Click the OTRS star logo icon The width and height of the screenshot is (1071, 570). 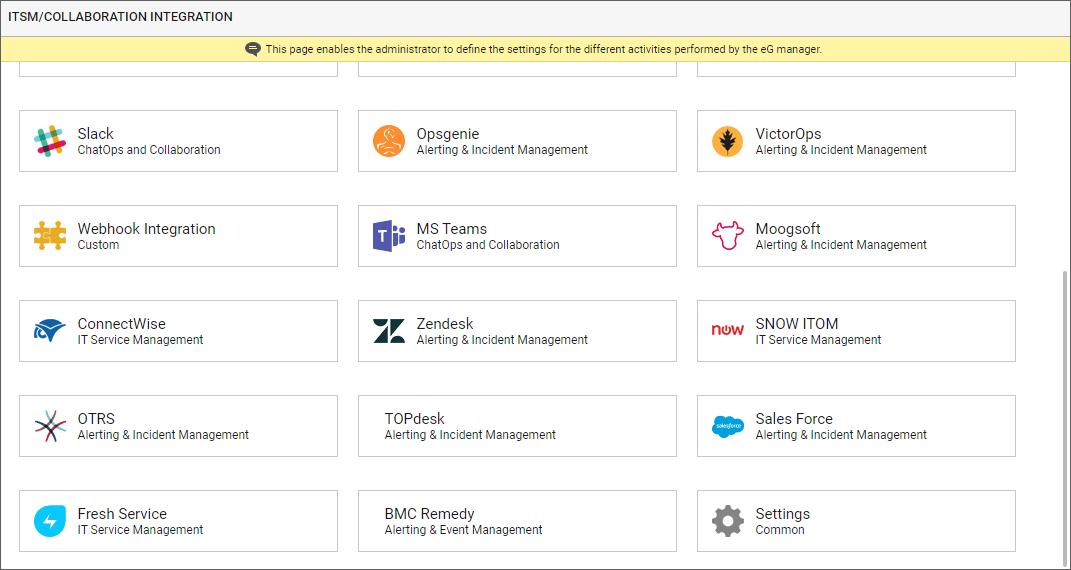(x=50, y=426)
